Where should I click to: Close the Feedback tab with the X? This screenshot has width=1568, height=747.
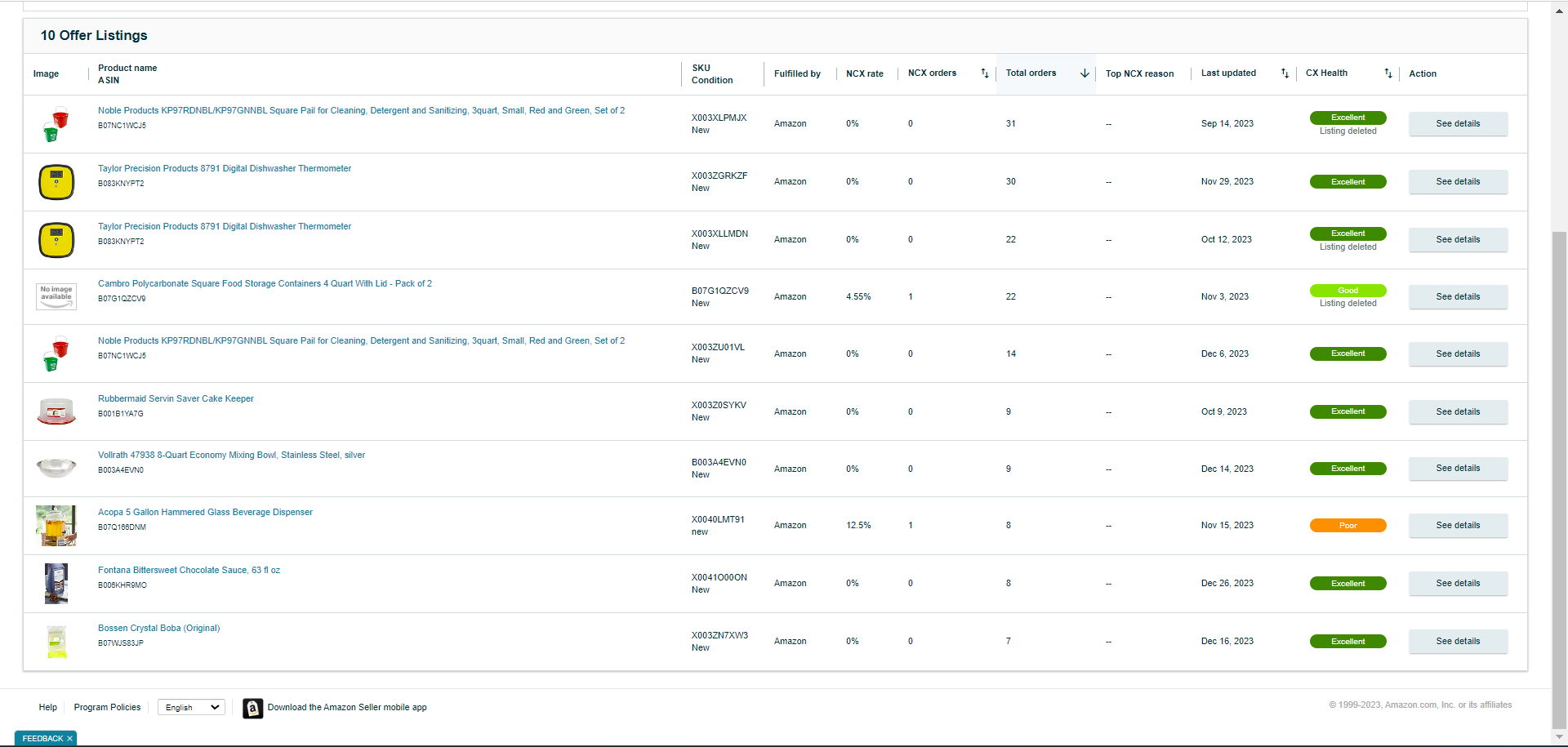70,739
